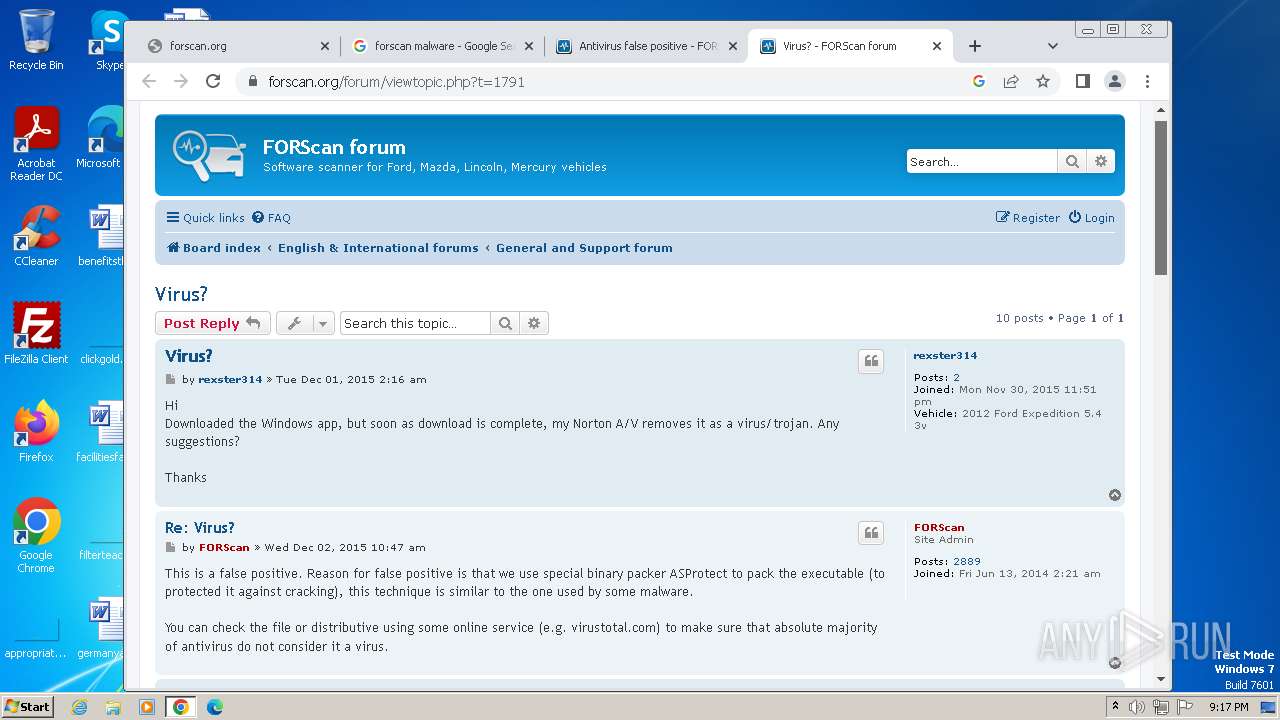Show hidden system tray icons

pyautogui.click(x=1116, y=707)
